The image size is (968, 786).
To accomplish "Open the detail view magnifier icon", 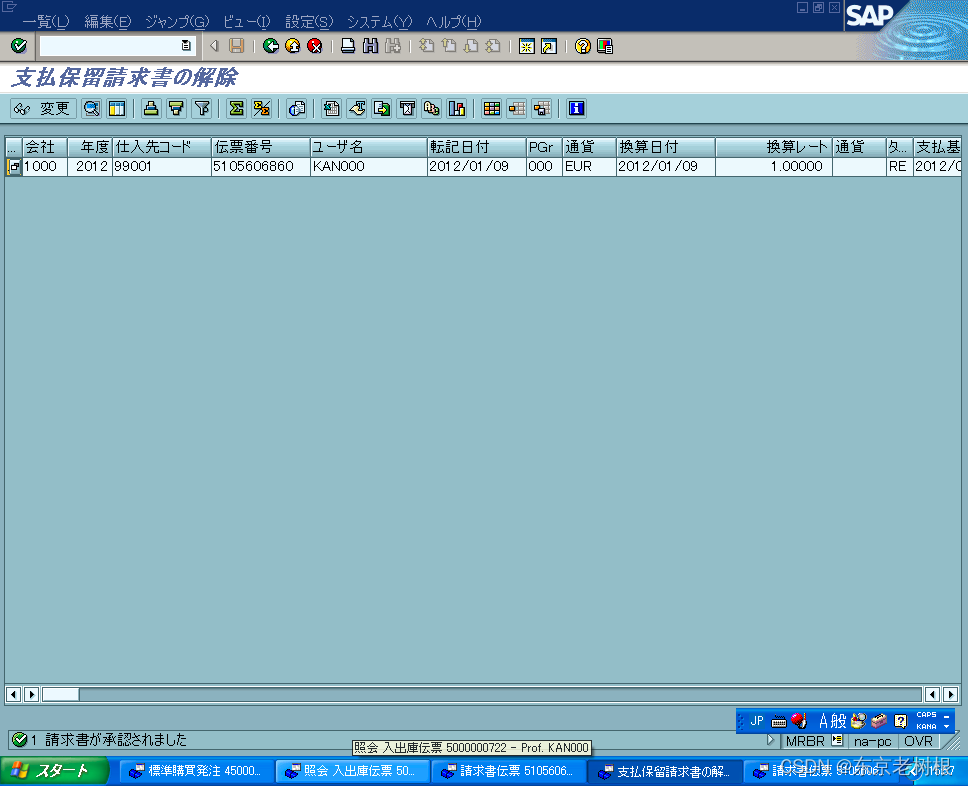I will [92, 109].
